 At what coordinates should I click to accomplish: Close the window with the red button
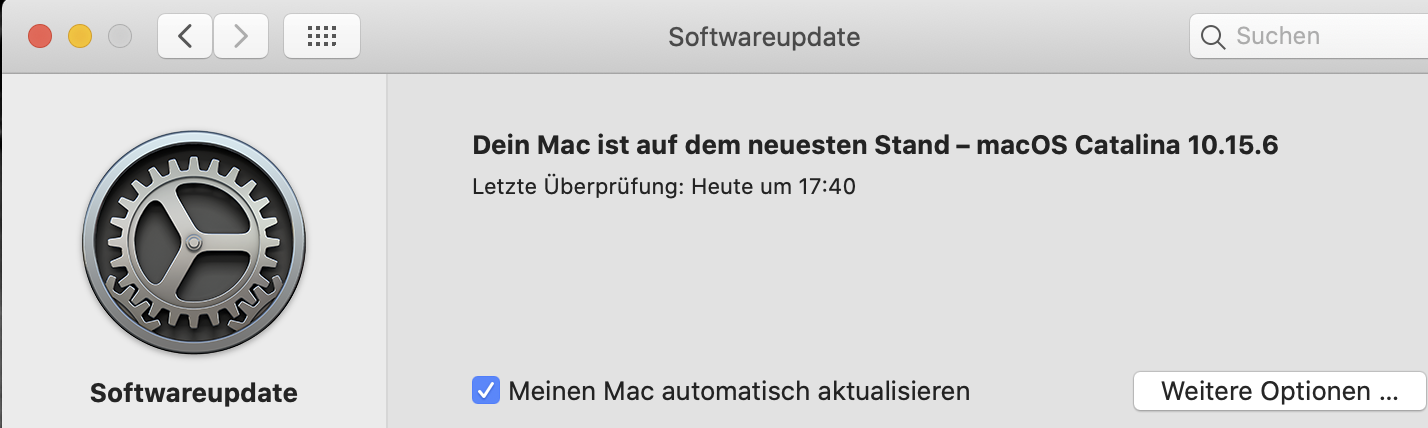coord(40,37)
